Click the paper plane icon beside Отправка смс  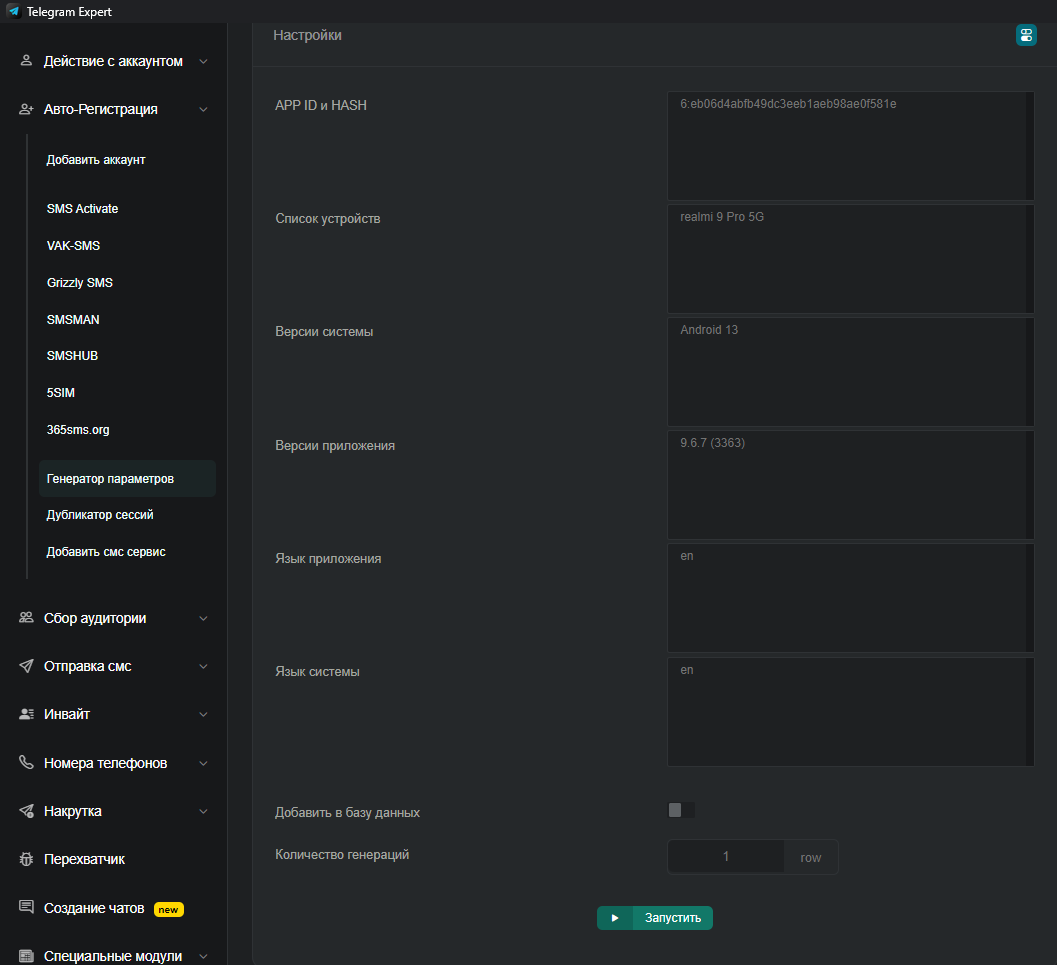click(x=26, y=666)
